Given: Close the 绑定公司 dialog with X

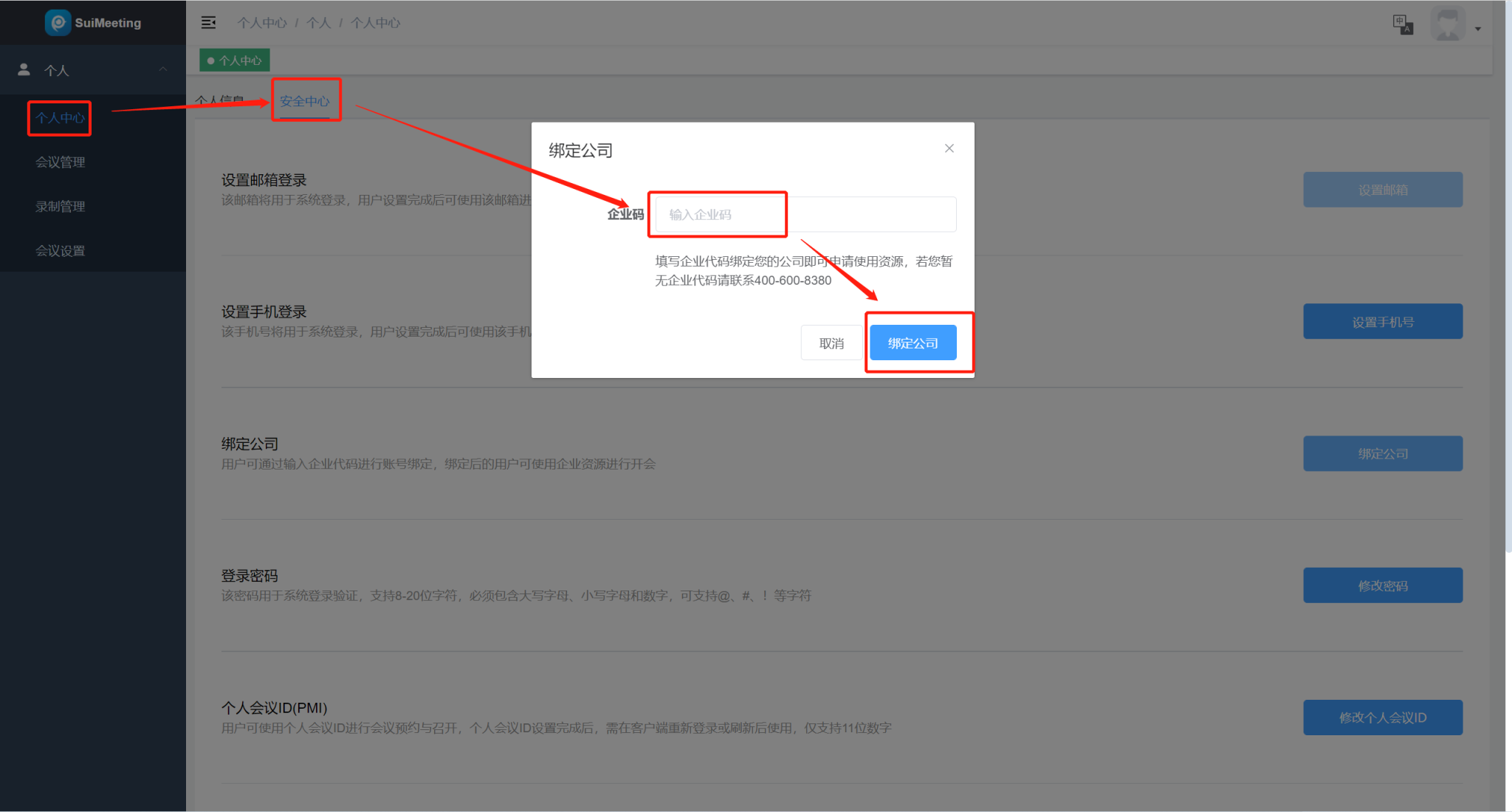Looking at the screenshot, I should (949, 148).
